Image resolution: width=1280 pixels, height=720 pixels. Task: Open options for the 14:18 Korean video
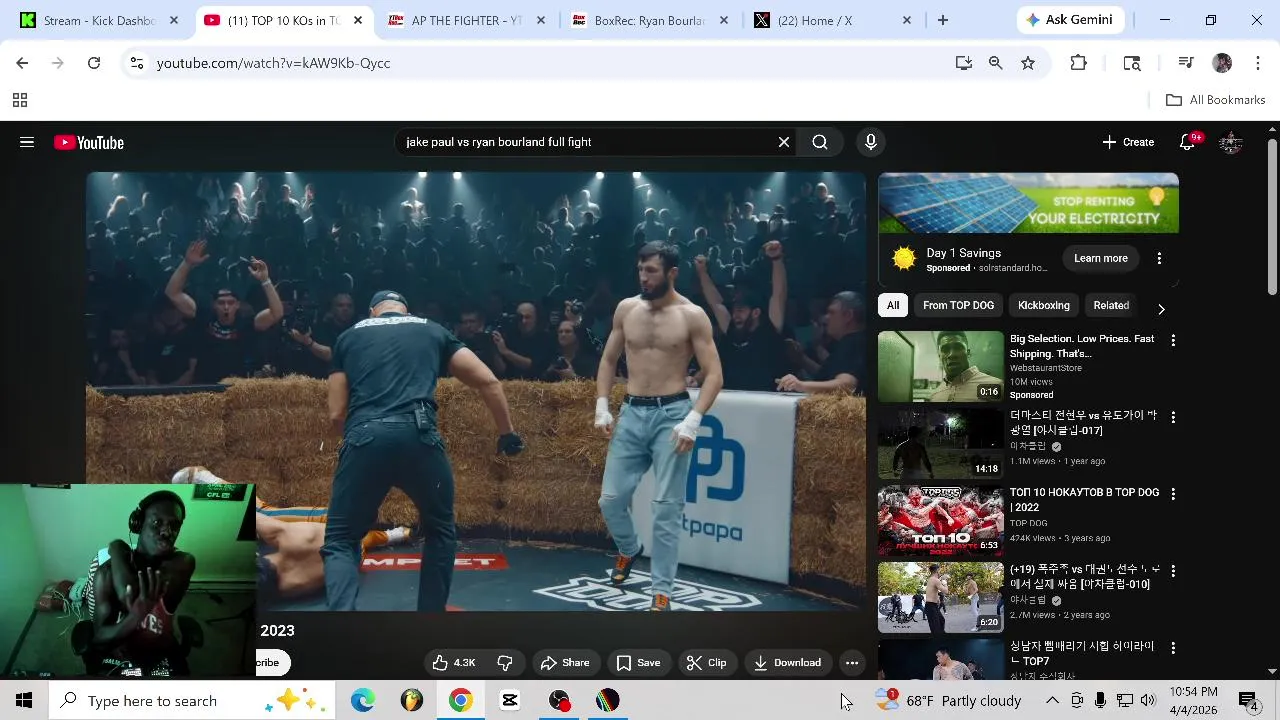click(x=1173, y=417)
